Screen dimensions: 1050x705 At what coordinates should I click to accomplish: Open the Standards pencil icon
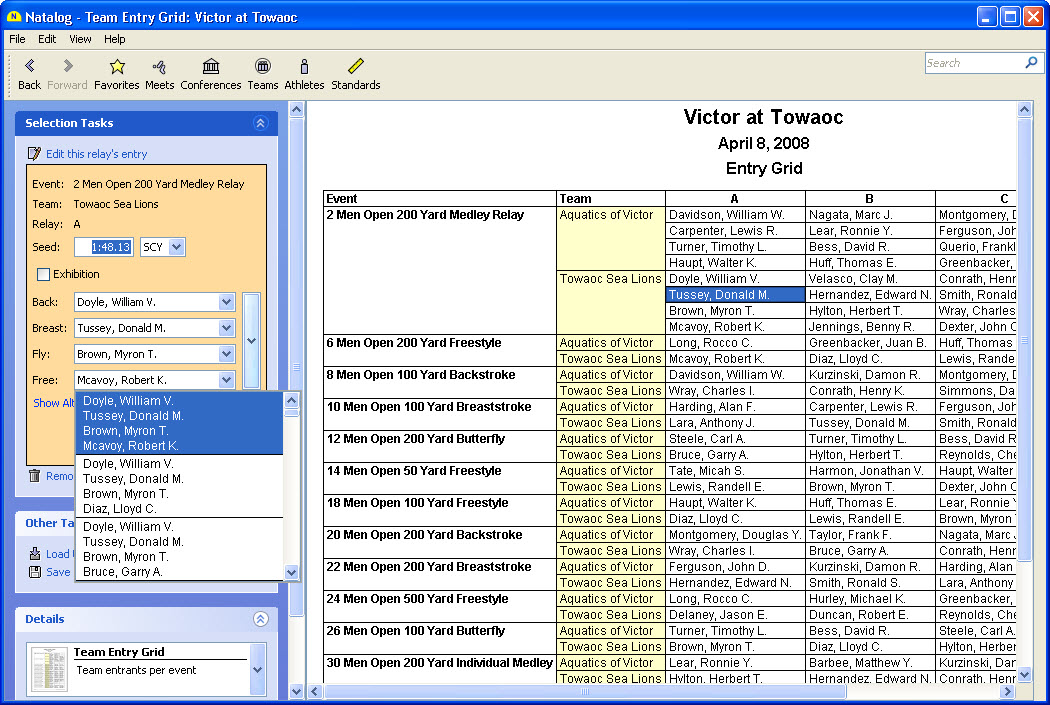point(356,67)
